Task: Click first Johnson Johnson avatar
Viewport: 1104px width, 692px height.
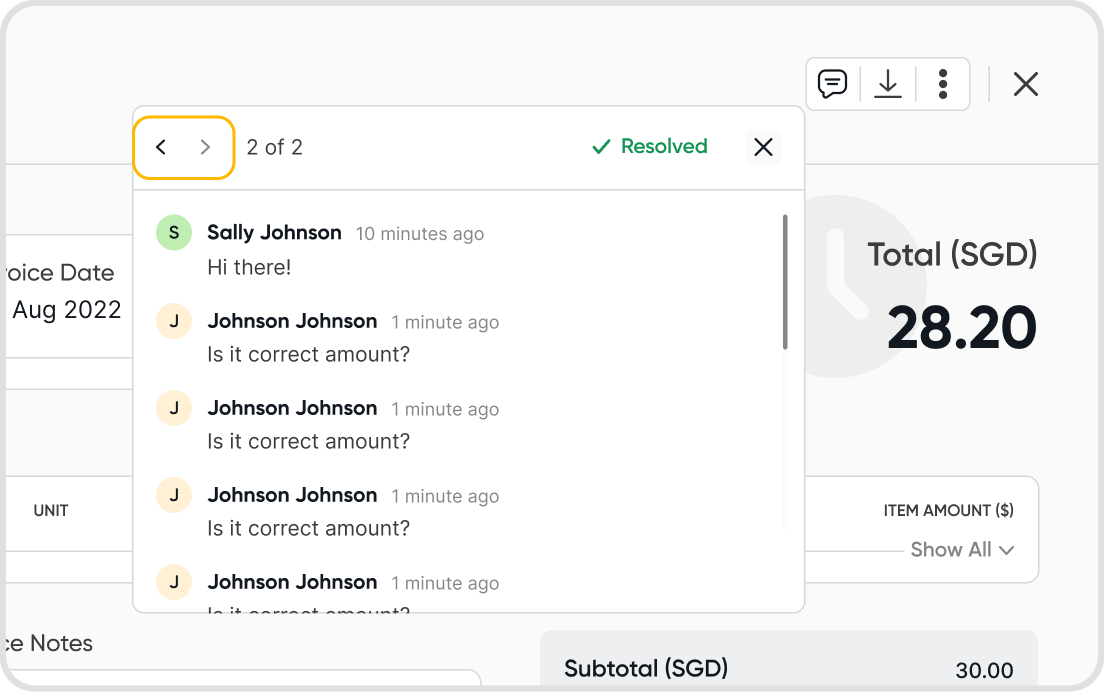Action: pos(174,322)
